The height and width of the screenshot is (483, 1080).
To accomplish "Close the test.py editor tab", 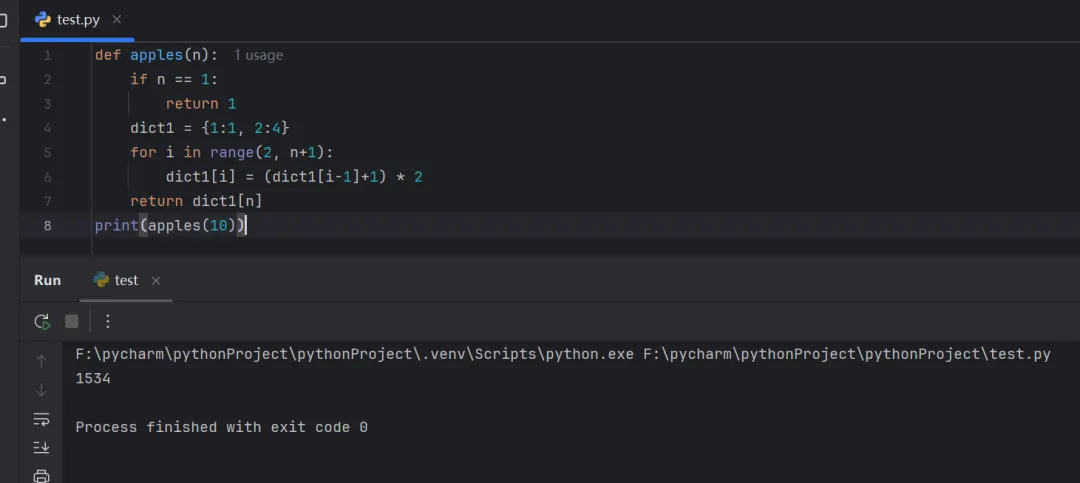I will [117, 19].
